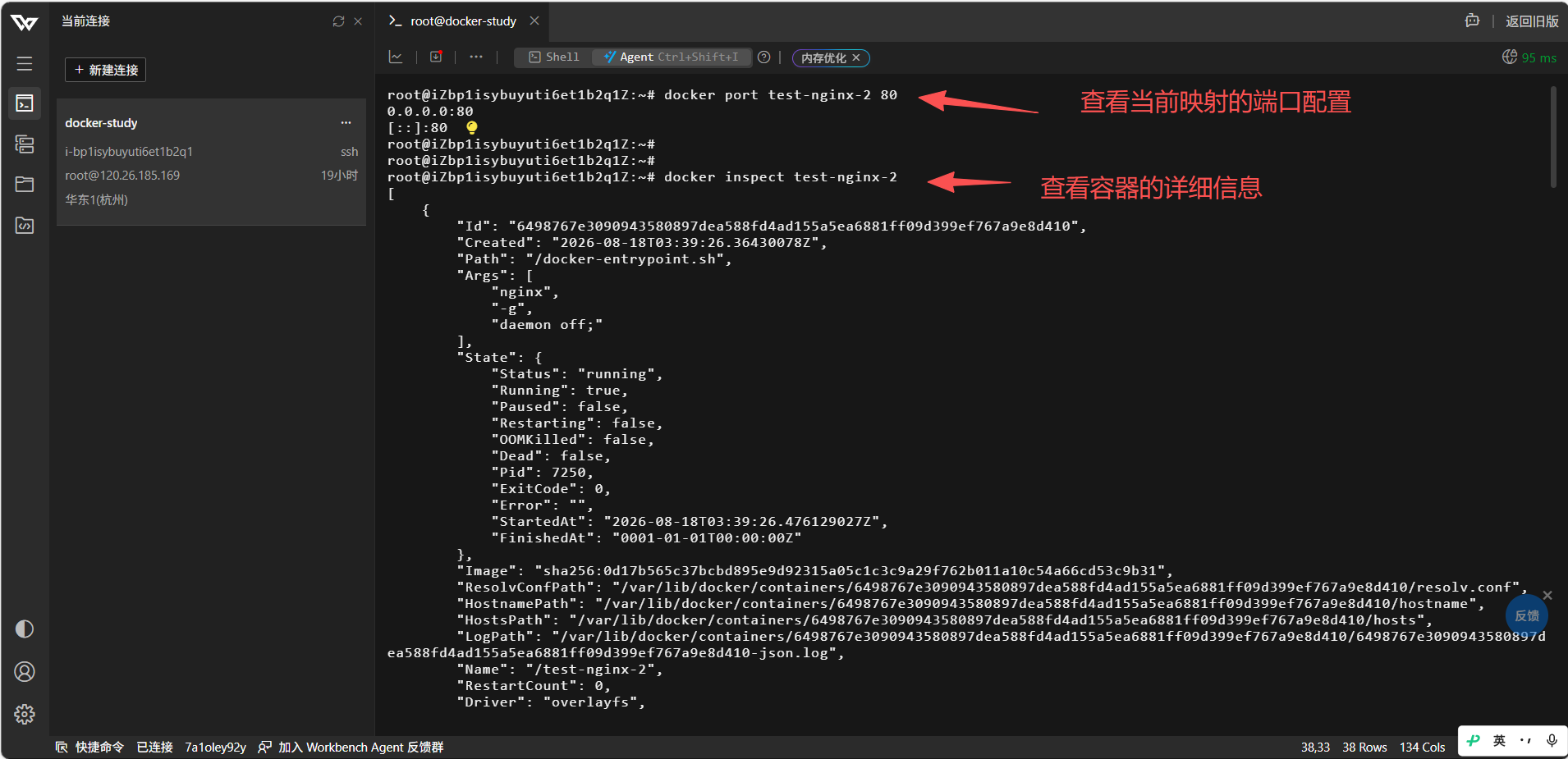Open the help question mark icon
Screen dimensions: 1568x759
(x=764, y=57)
